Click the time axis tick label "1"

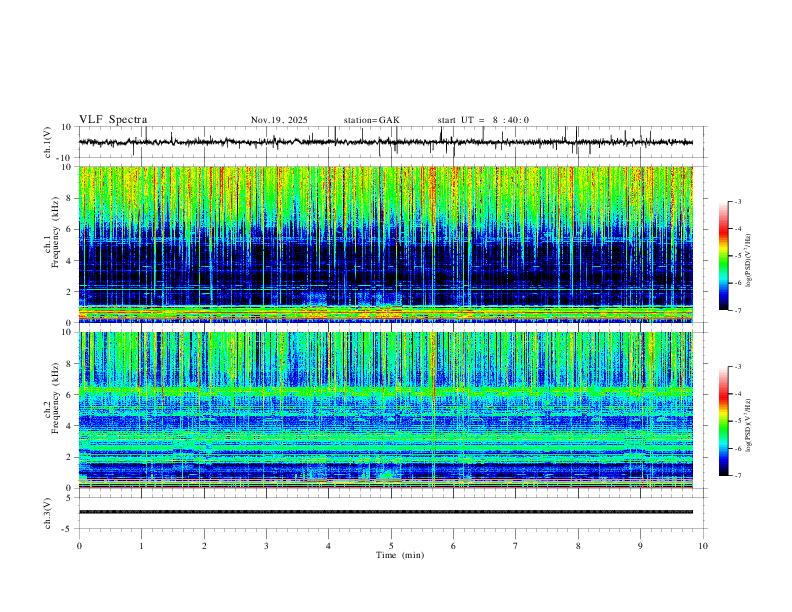pos(141,546)
